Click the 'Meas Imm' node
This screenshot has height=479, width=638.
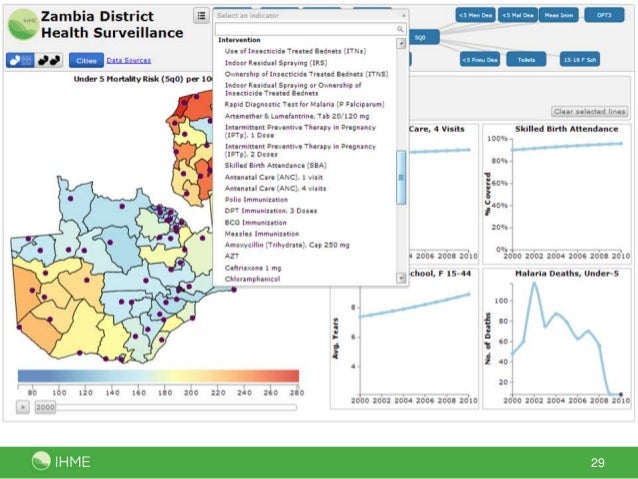click(x=562, y=16)
